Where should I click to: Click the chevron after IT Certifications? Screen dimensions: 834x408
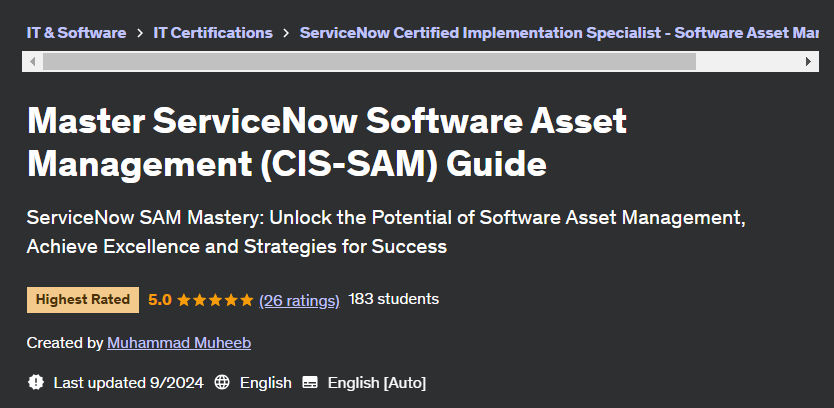pyautogui.click(x=286, y=33)
